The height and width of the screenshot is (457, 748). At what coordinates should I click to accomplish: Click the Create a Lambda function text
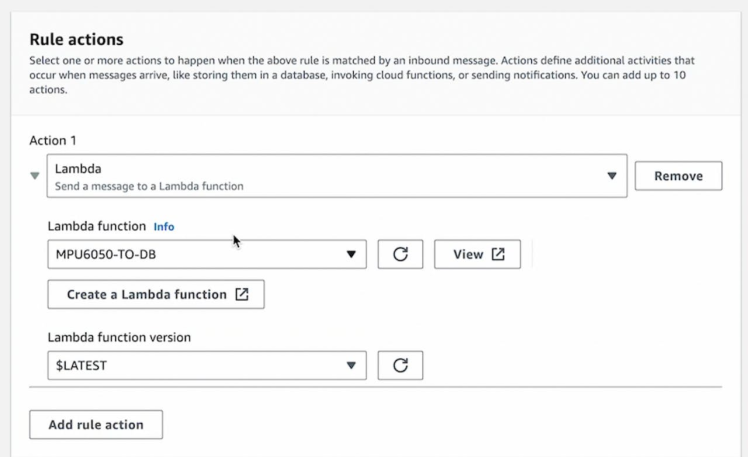[146, 295]
